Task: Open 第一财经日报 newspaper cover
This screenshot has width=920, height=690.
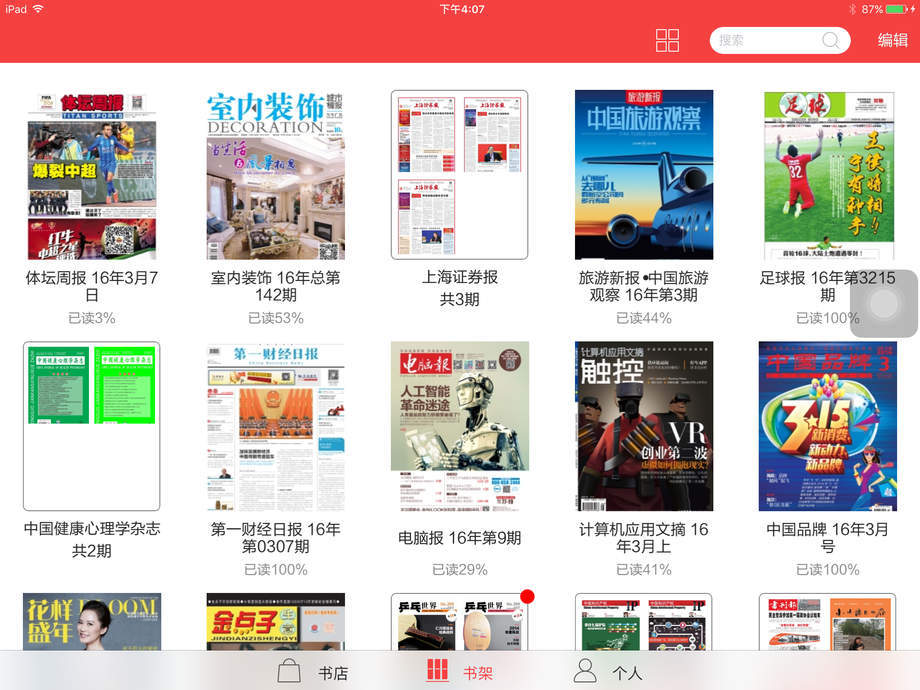Action: coord(276,426)
